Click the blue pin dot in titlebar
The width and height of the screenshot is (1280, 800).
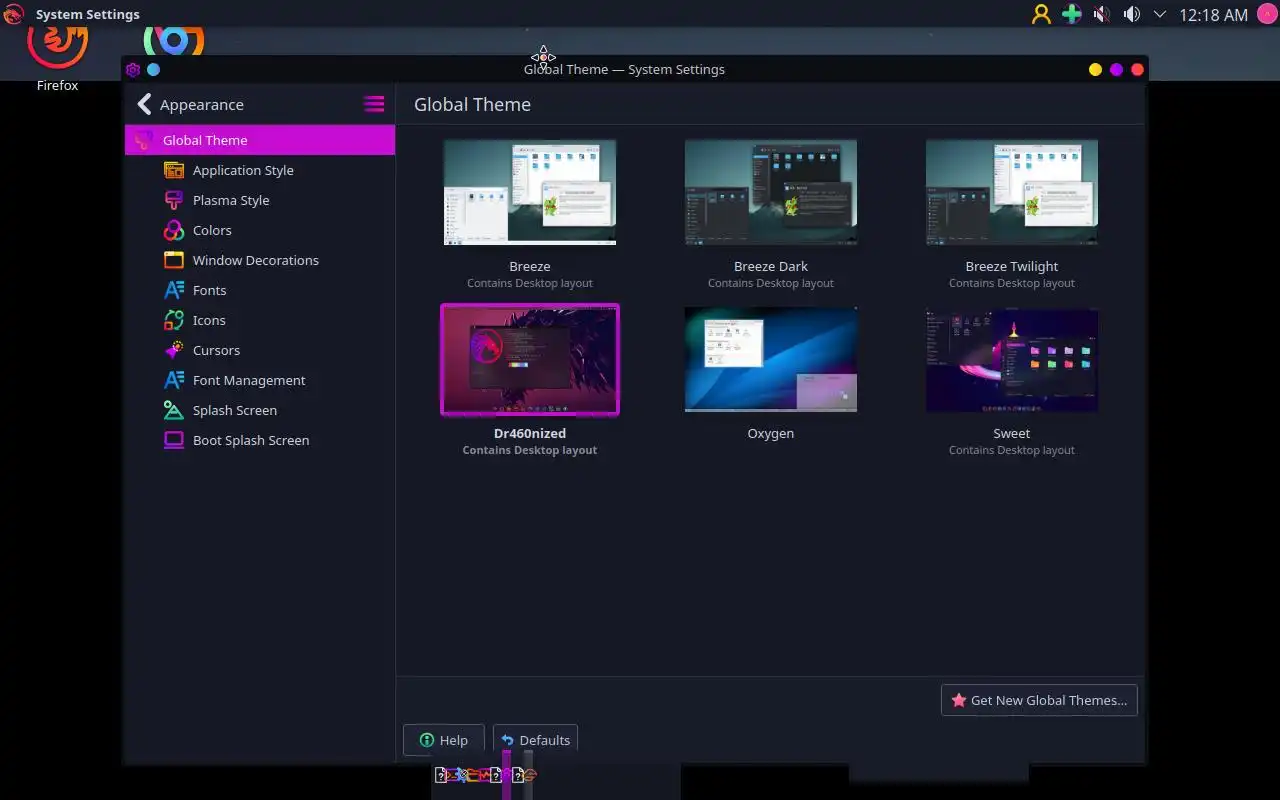tap(153, 69)
